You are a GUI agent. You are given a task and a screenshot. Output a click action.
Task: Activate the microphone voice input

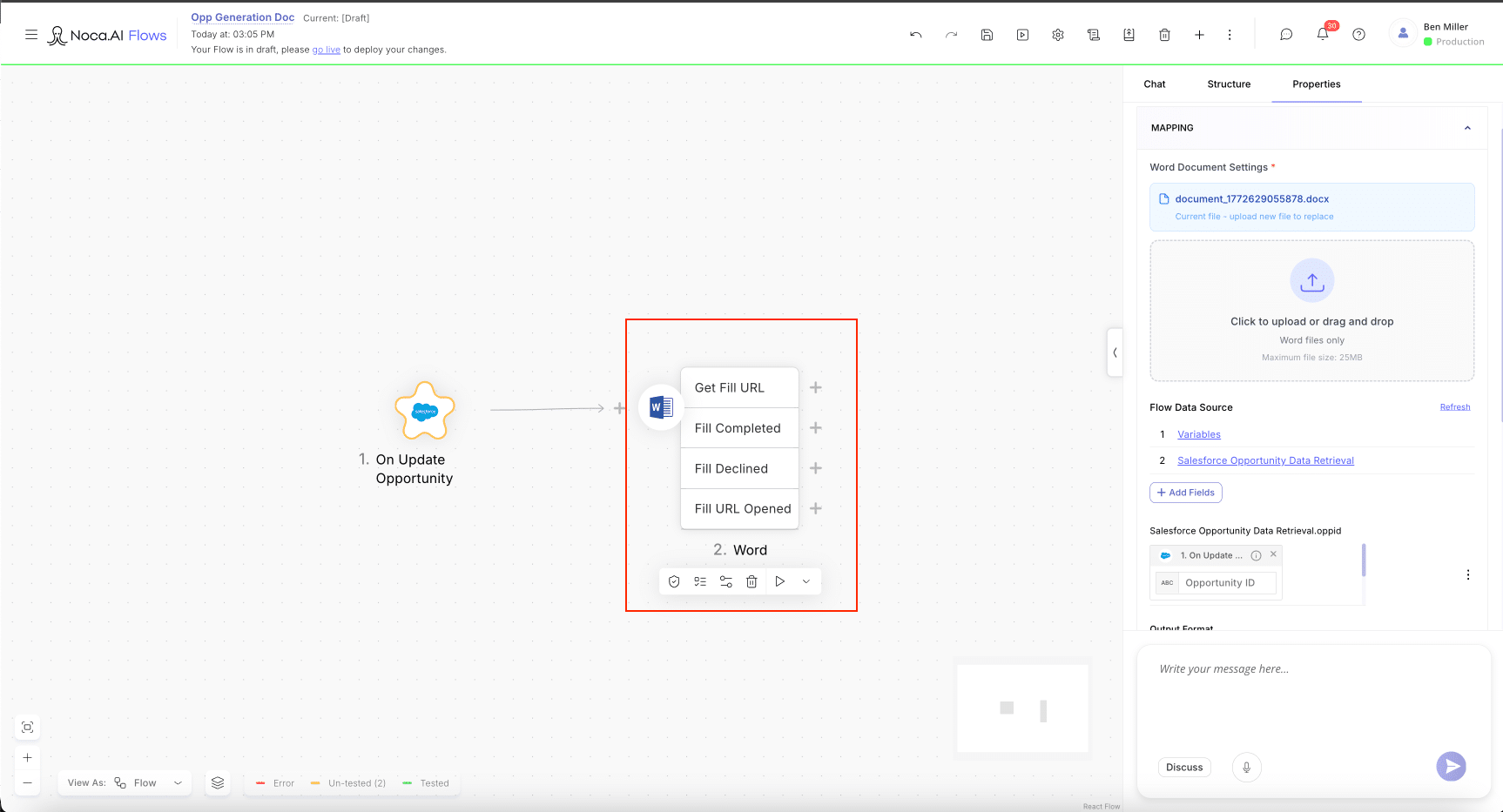click(1247, 767)
